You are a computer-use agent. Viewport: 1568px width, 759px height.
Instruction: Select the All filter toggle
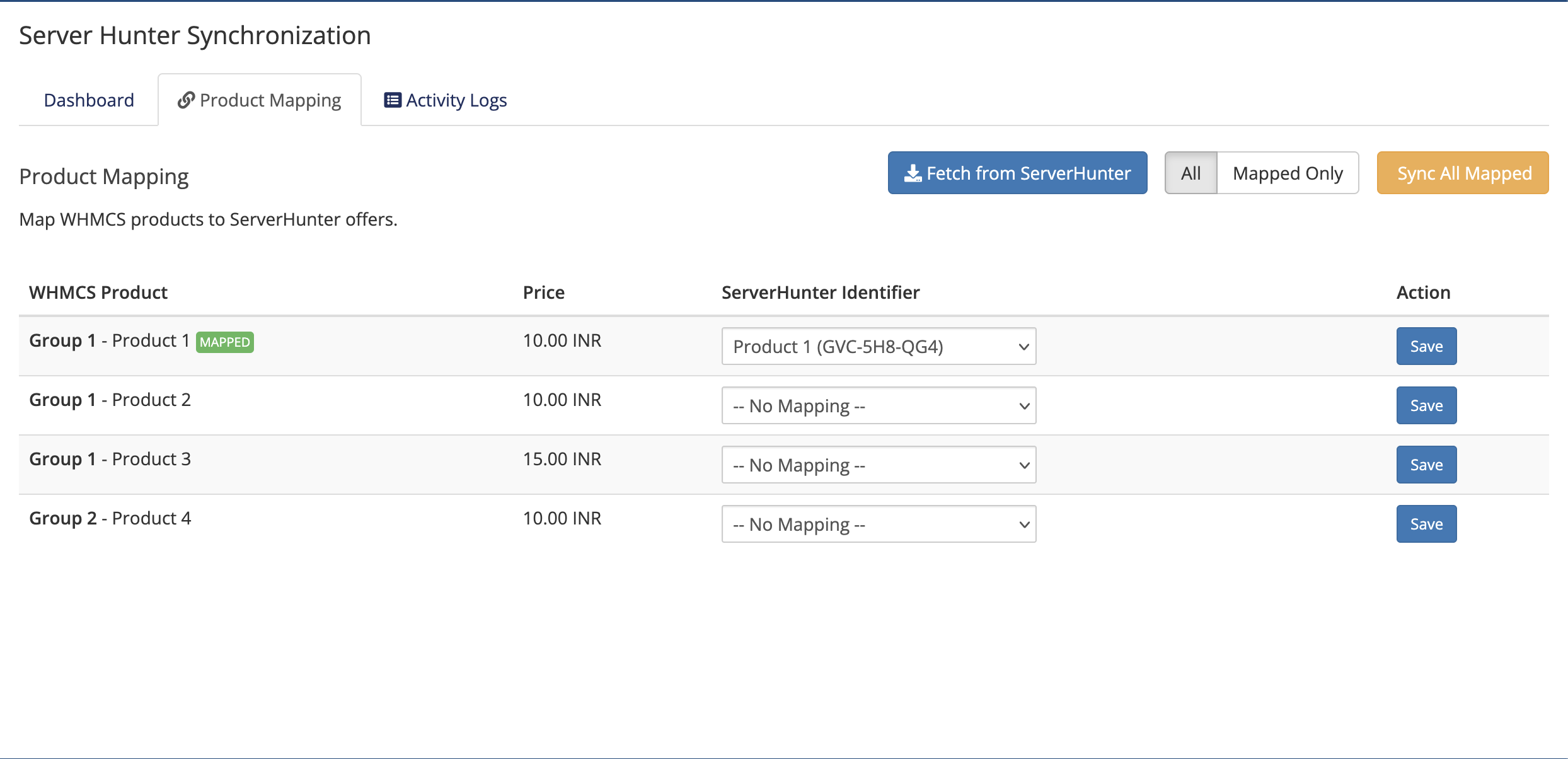[x=1190, y=173]
